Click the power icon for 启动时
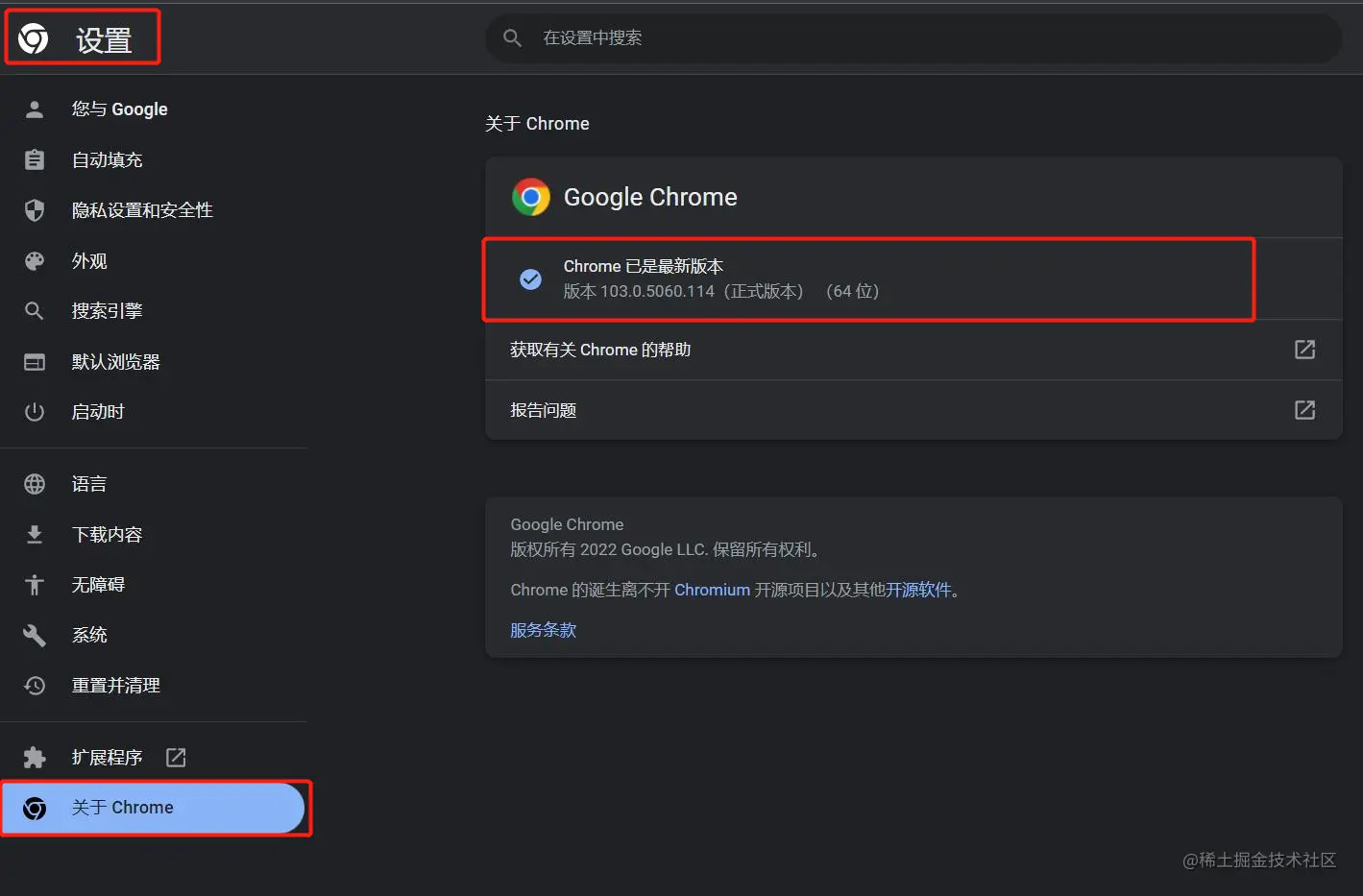 point(35,412)
